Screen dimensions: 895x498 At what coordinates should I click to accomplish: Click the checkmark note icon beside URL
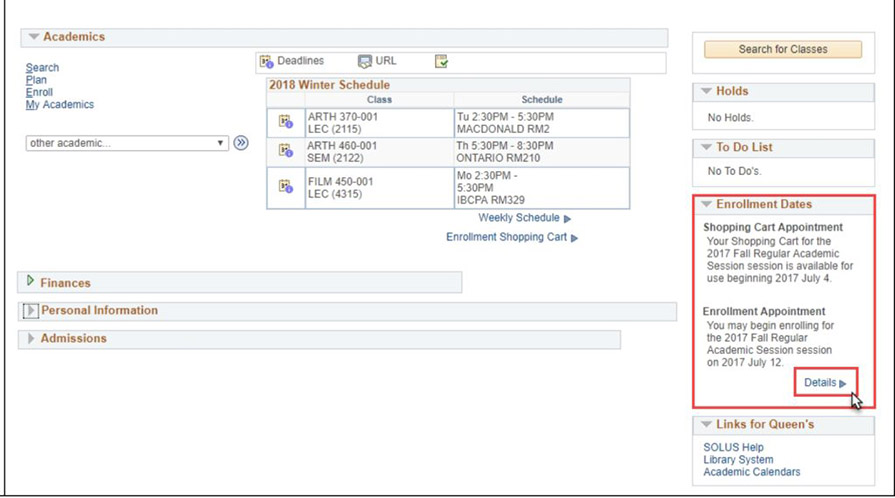[x=441, y=62]
